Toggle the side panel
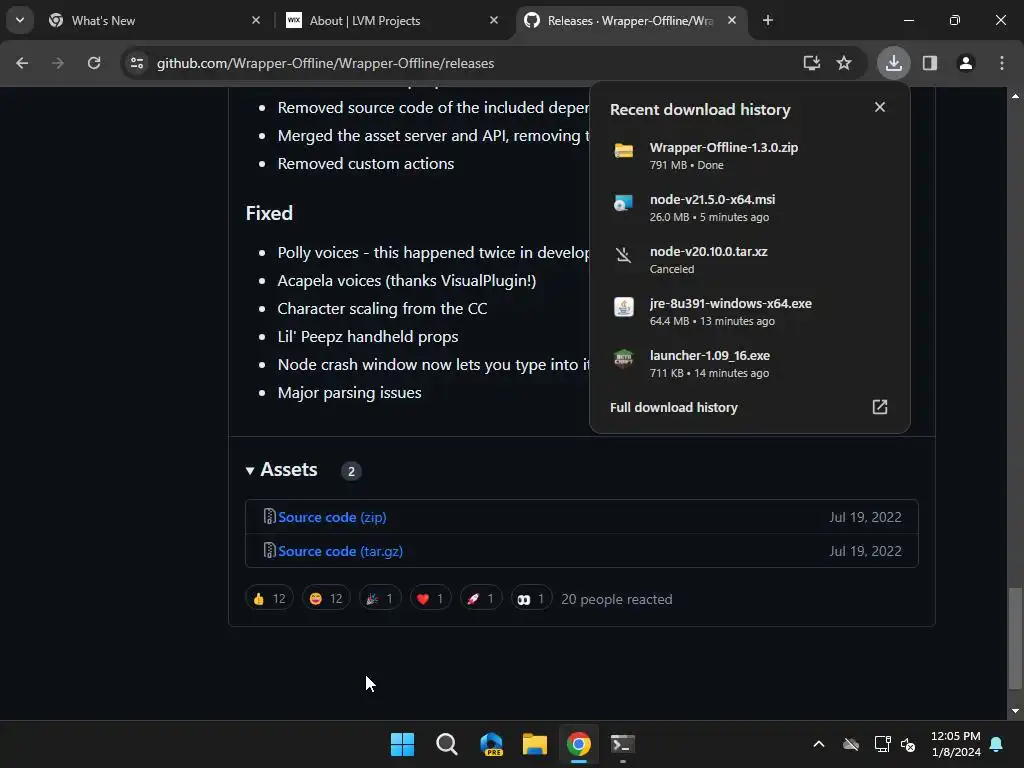Viewport: 1024px width, 768px height. tap(930, 63)
